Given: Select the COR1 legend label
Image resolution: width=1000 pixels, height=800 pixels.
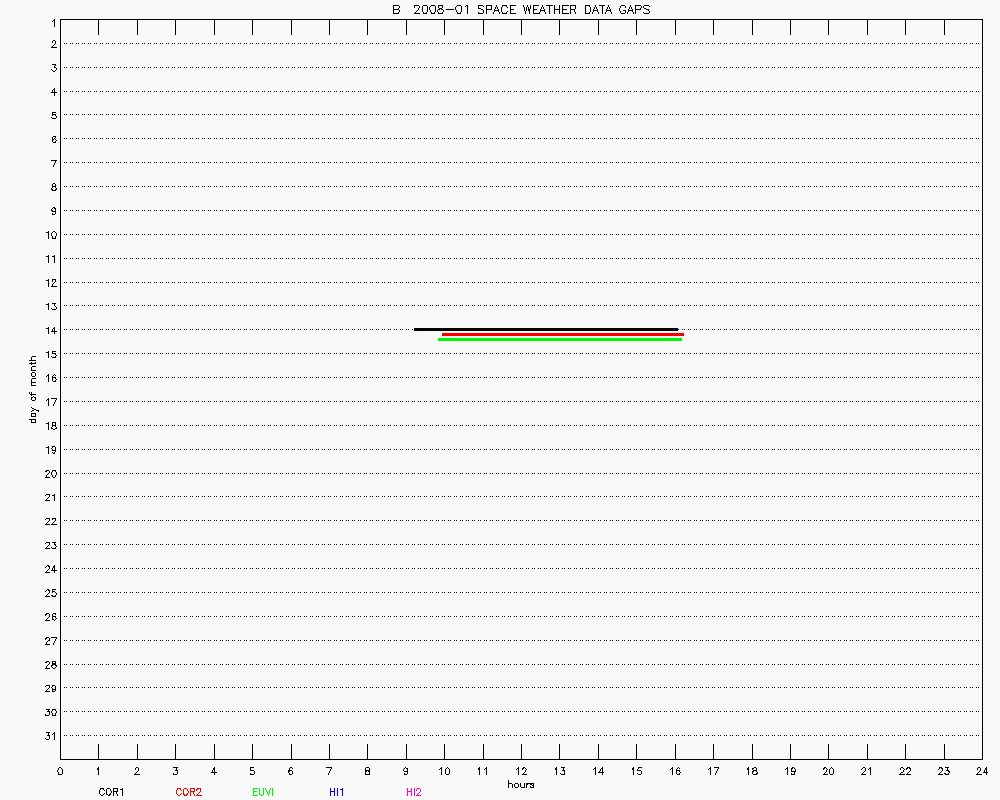Looking at the screenshot, I should pos(111,792).
